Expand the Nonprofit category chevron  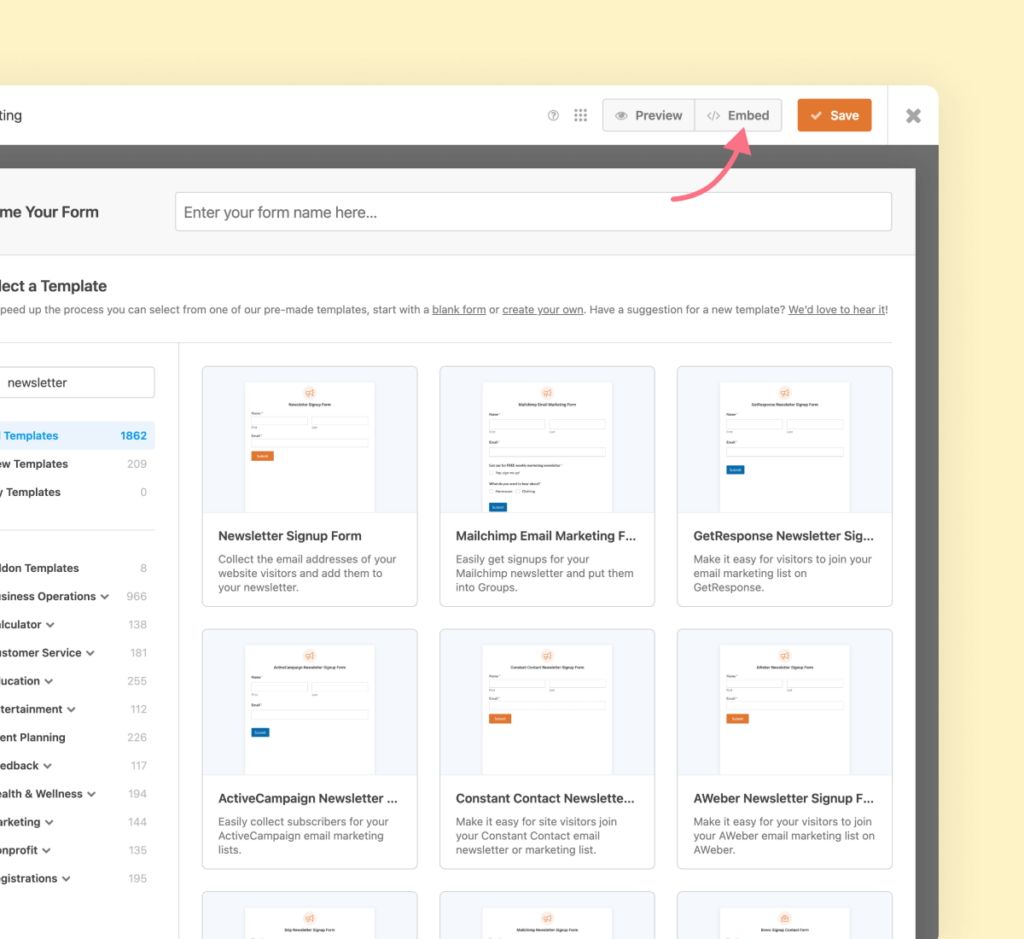46,850
